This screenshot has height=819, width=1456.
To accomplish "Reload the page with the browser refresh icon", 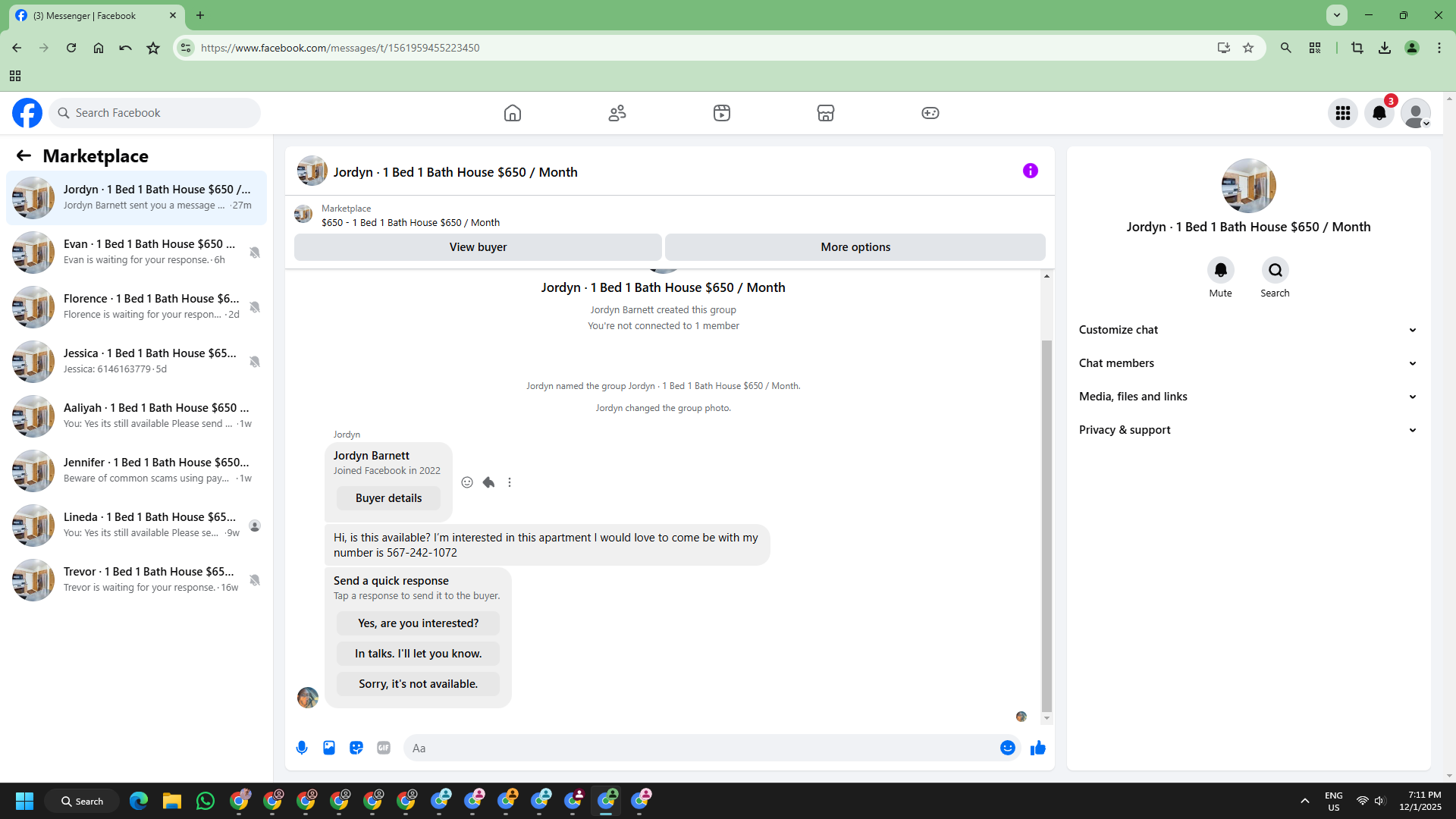I will tap(71, 48).
